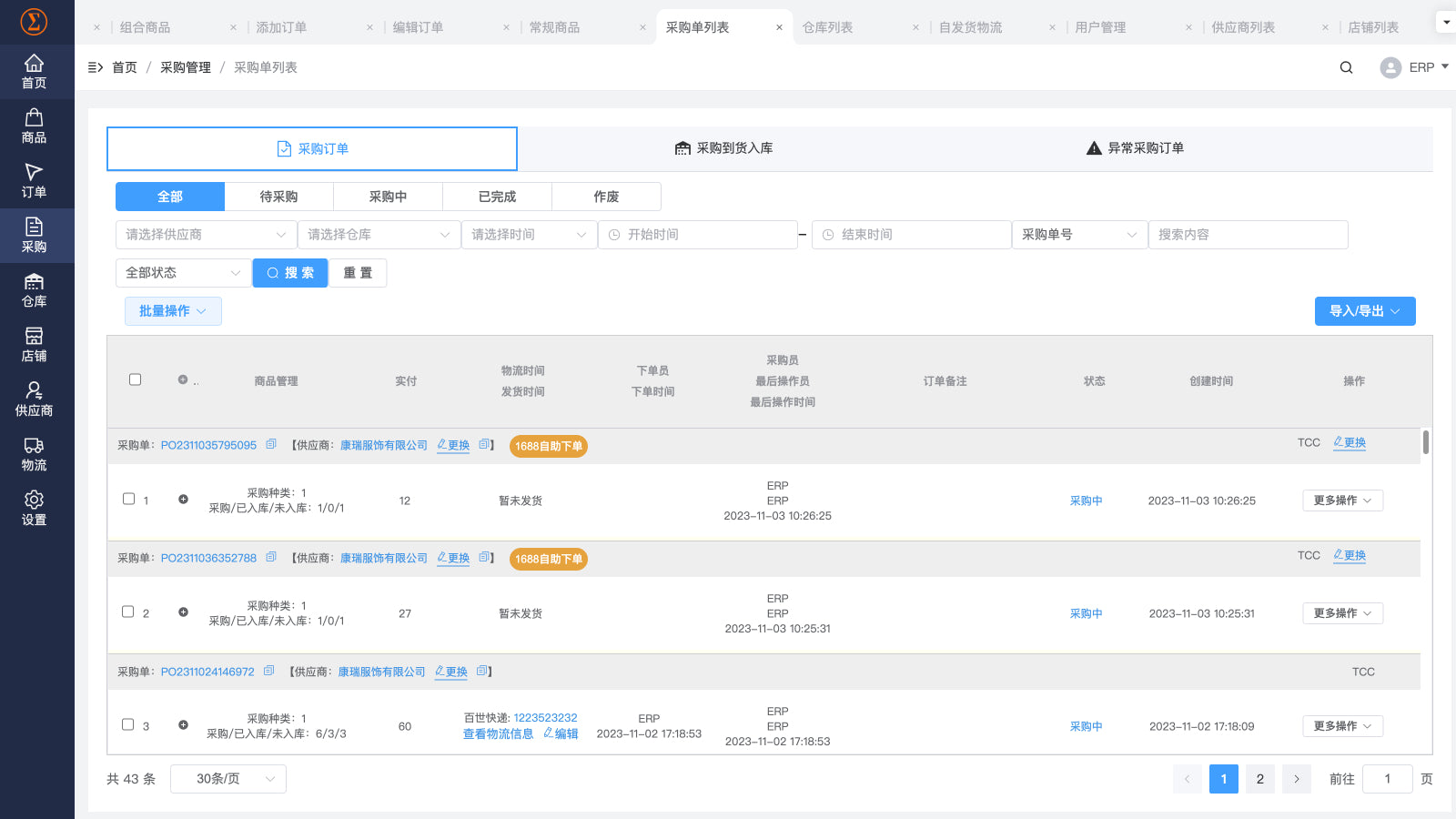Open the 商品 products sidebar icon
Screen dimensions: 1456x819
tap(34, 126)
